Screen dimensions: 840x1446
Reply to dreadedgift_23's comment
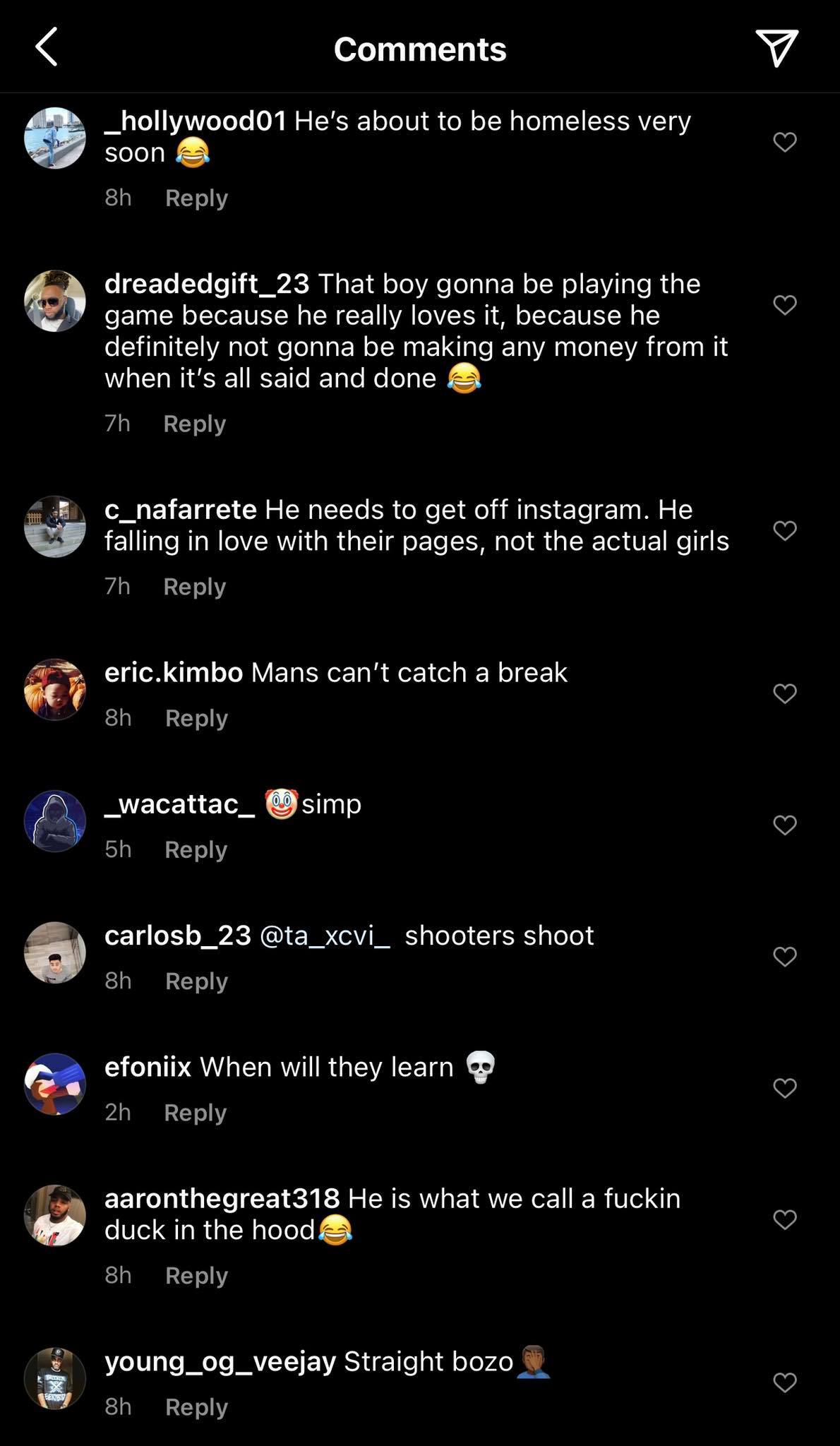click(194, 424)
